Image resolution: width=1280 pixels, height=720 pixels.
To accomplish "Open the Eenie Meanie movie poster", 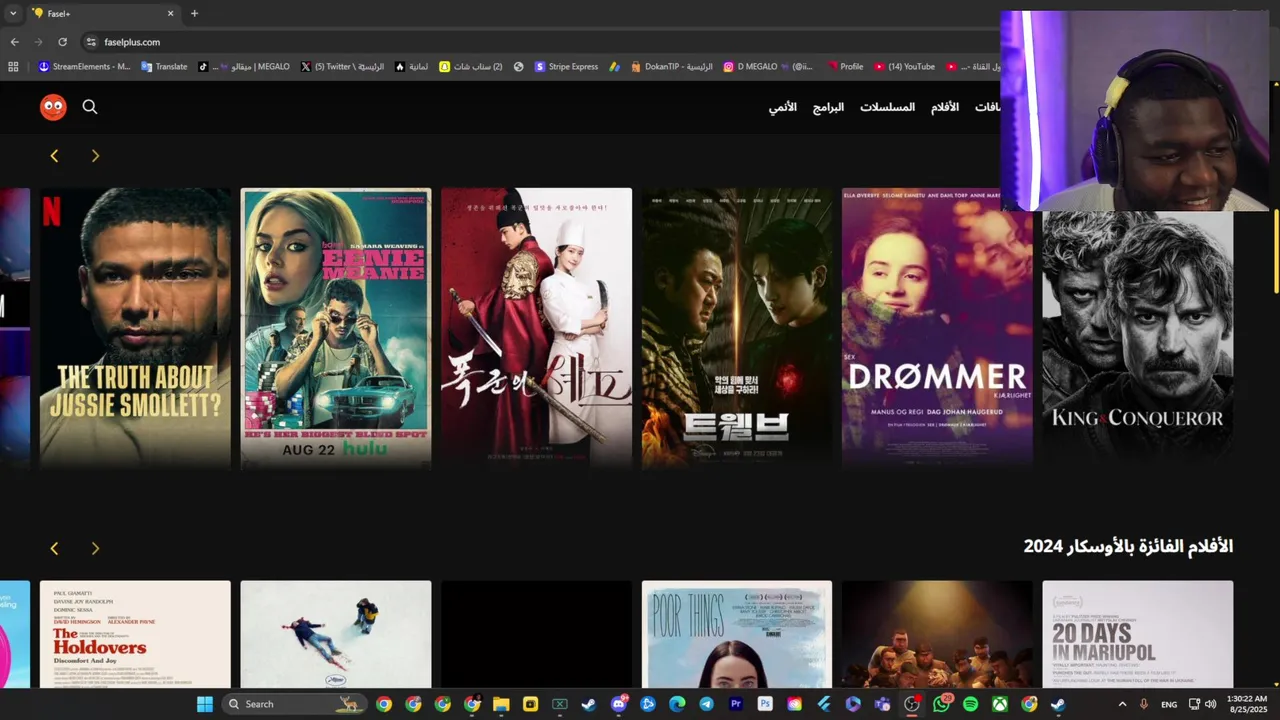I will pos(336,328).
